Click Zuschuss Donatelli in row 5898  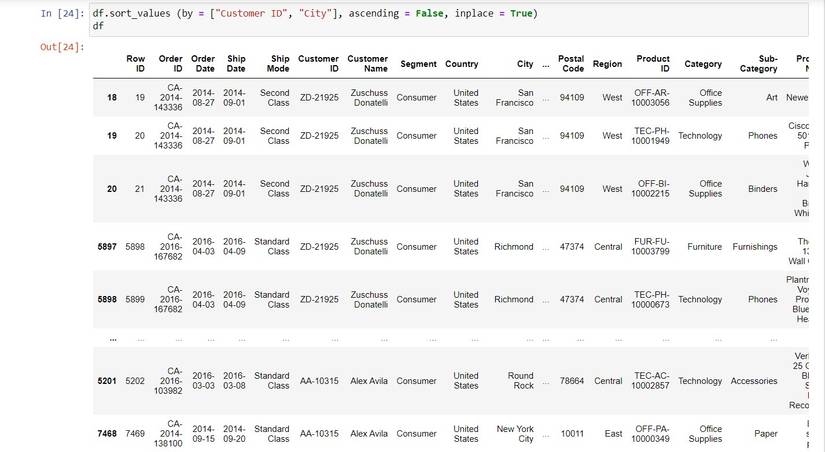coord(369,299)
